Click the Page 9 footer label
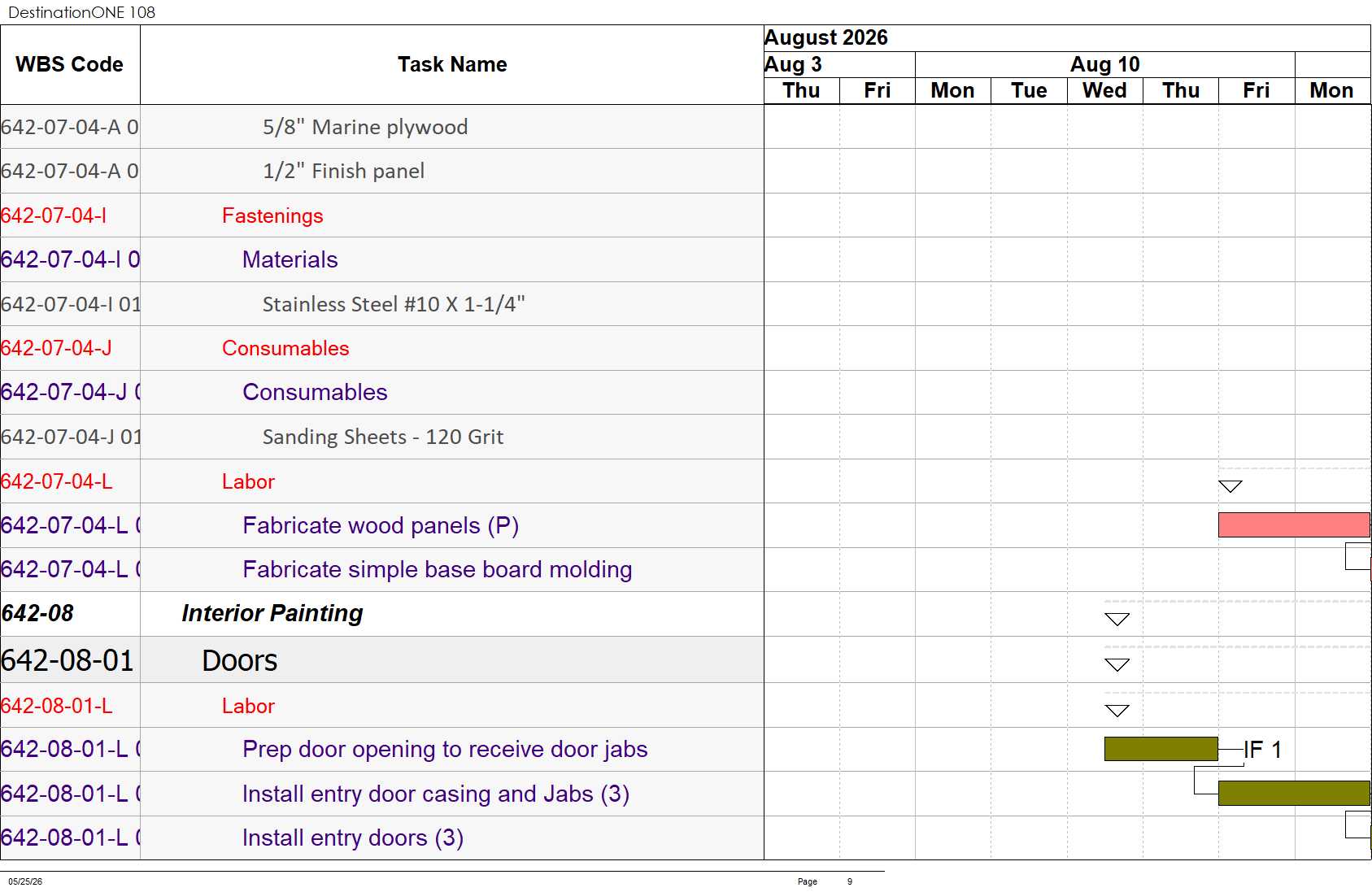 825,881
